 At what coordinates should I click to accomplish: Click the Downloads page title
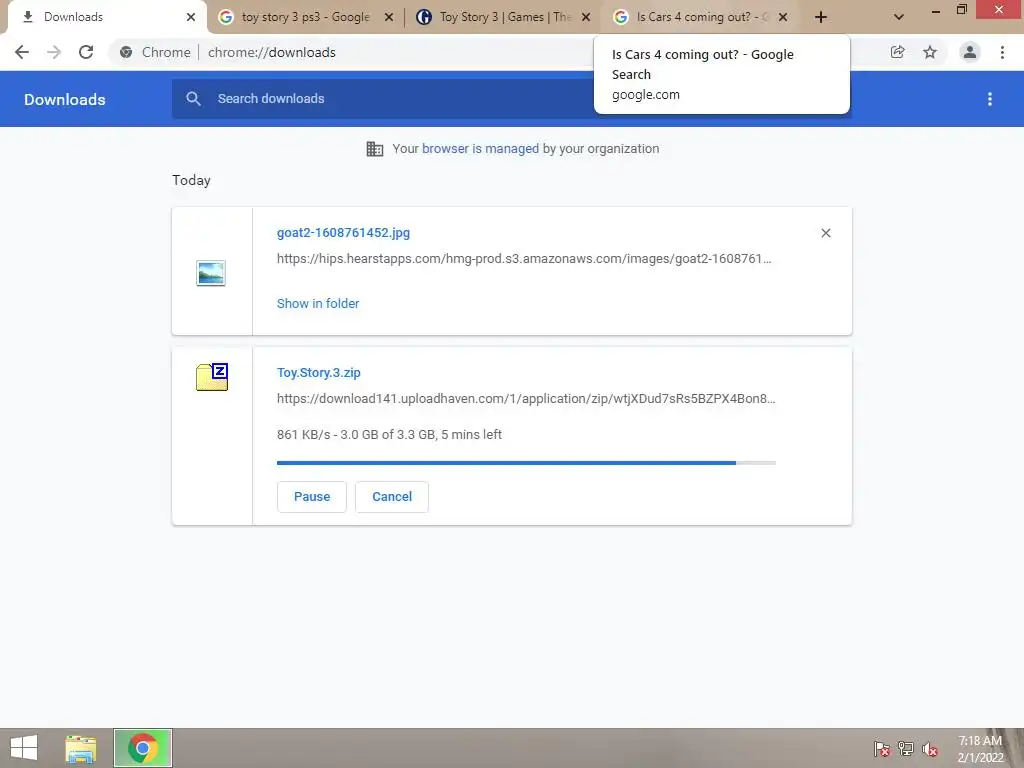coord(65,99)
